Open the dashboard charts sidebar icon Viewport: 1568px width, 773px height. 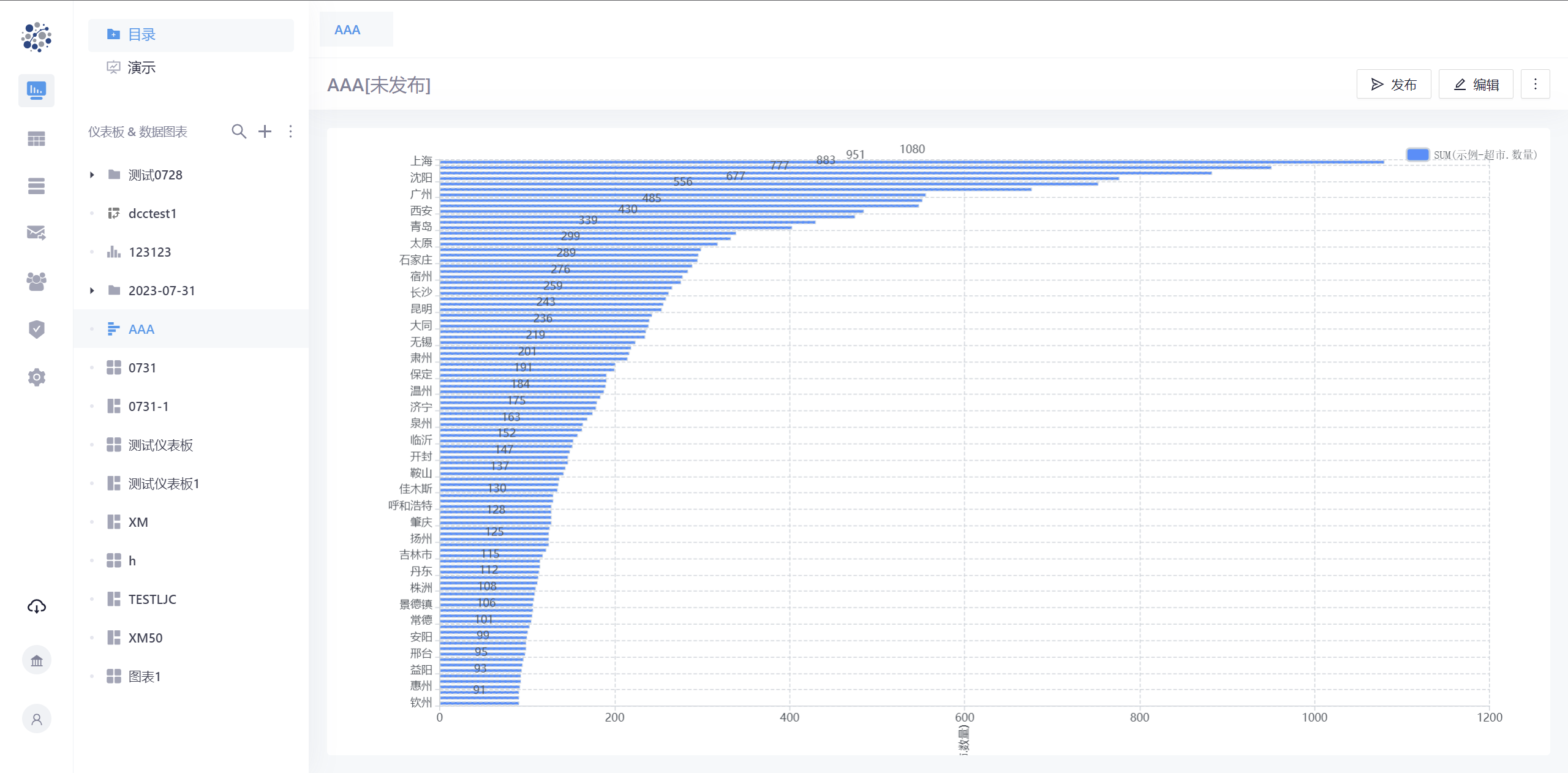pyautogui.click(x=36, y=91)
